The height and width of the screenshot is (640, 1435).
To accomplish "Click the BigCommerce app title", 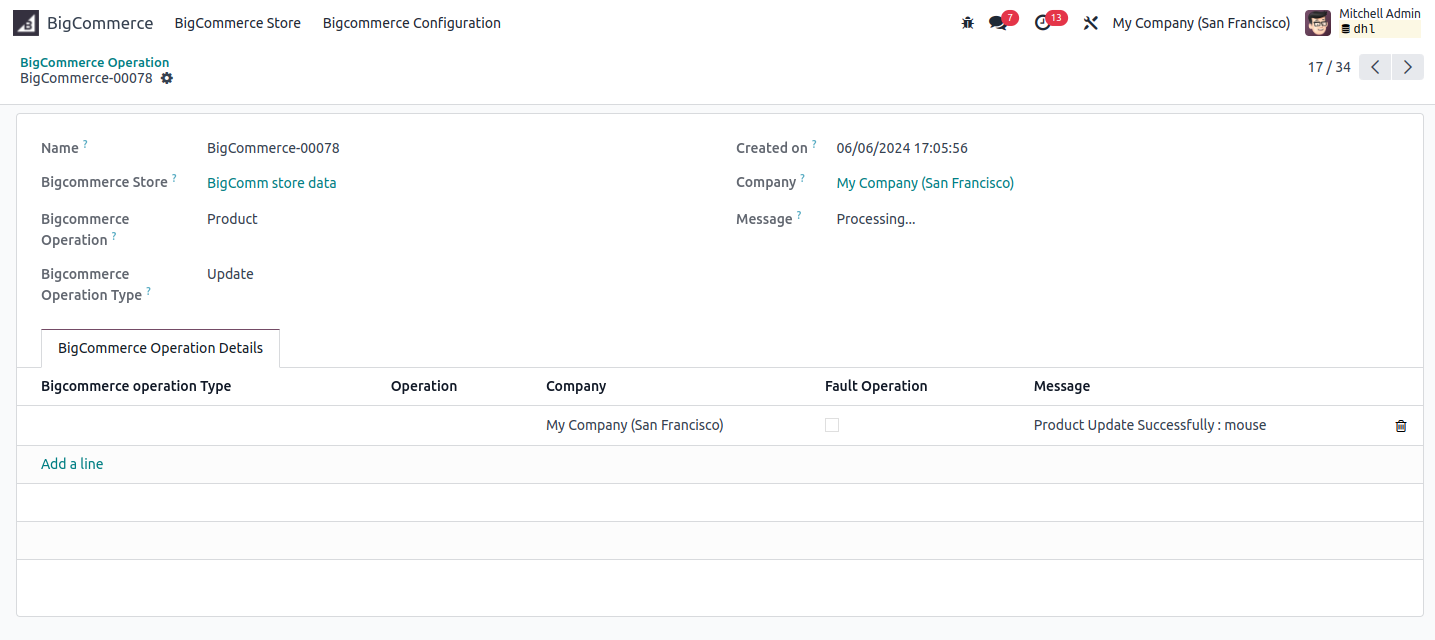I will click(x=100, y=23).
